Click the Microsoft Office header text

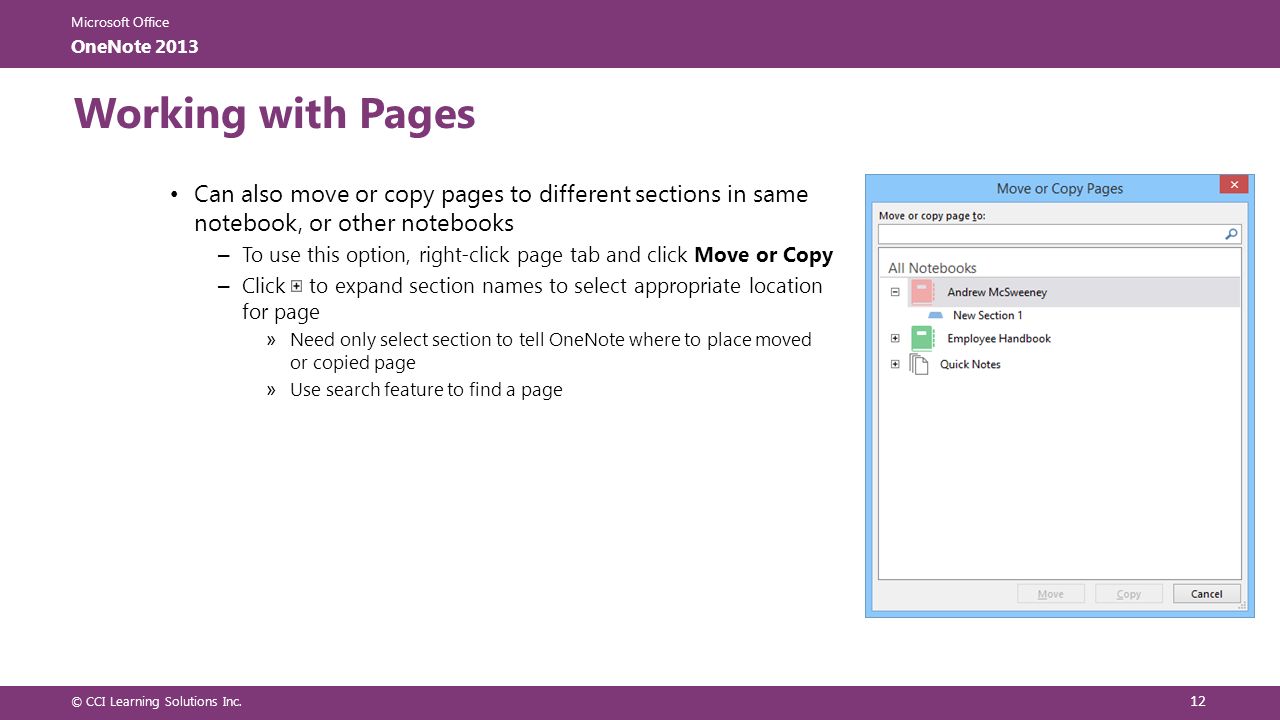tap(120, 22)
